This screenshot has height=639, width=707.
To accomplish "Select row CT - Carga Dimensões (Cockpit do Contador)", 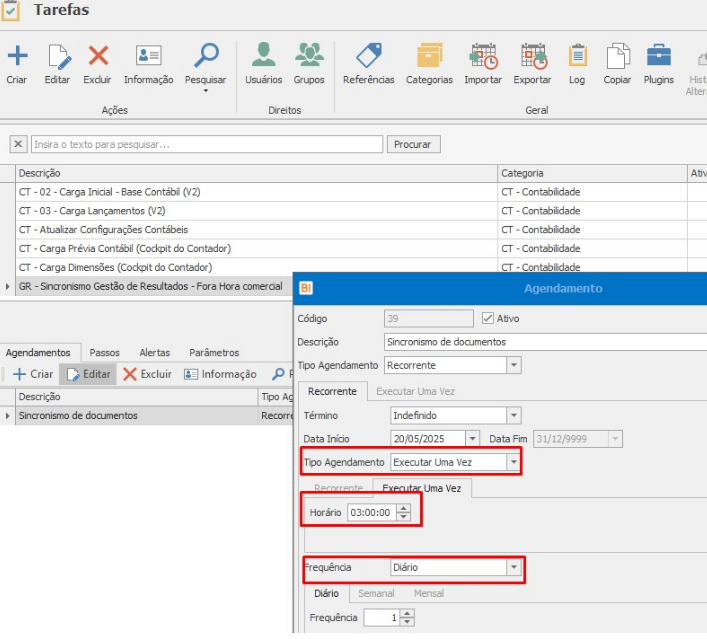I will [257, 268].
